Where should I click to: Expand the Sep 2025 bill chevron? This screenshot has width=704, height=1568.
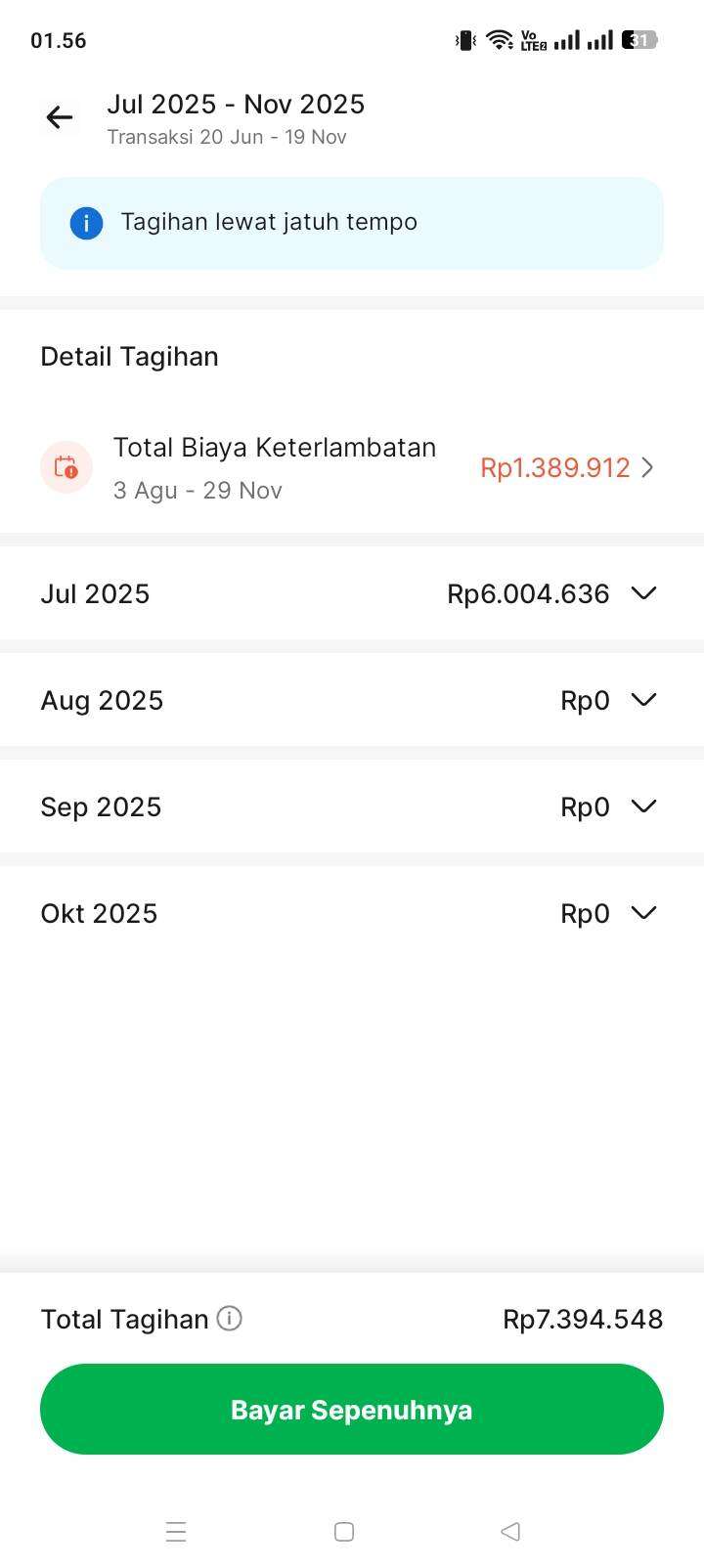point(643,806)
